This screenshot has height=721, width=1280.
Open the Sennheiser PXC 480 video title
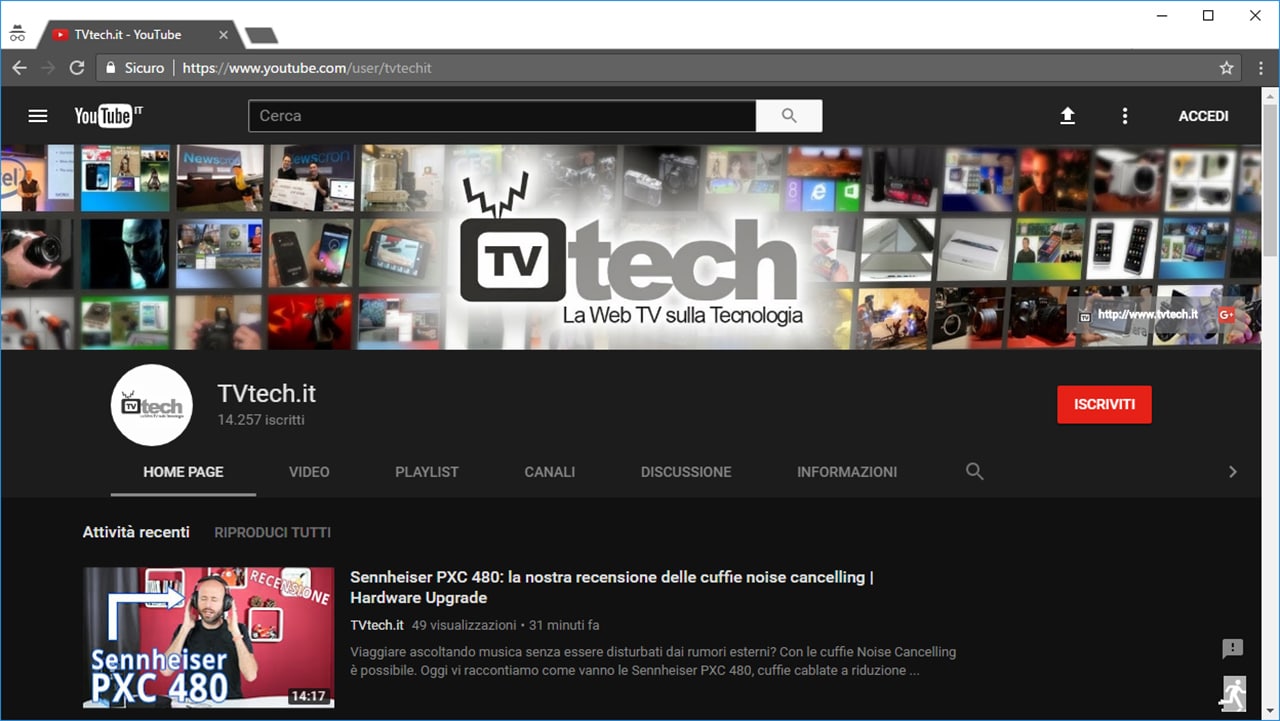click(x=612, y=587)
